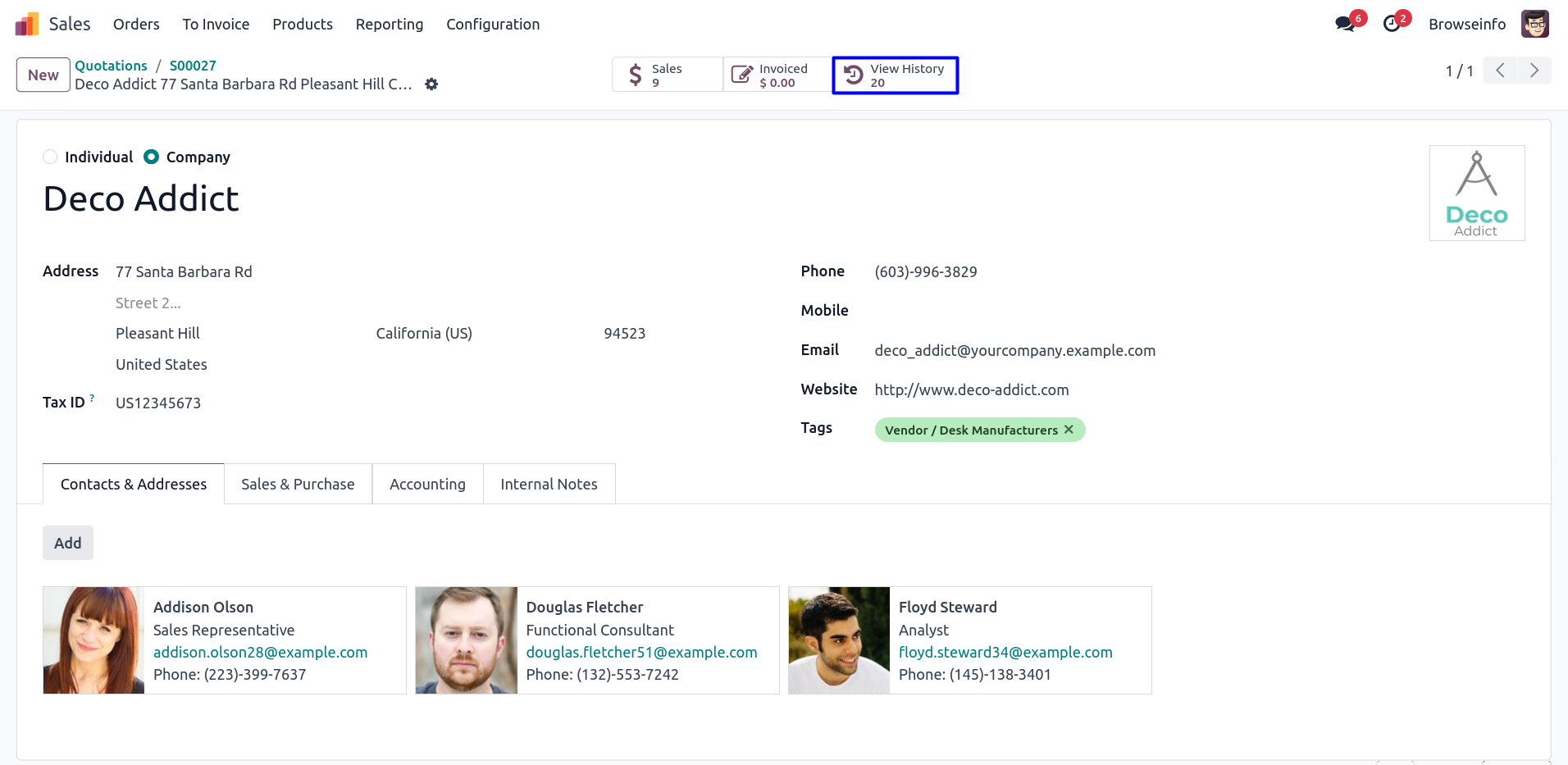Open View History smart button
This screenshot has width=1568, height=765.
click(895, 75)
